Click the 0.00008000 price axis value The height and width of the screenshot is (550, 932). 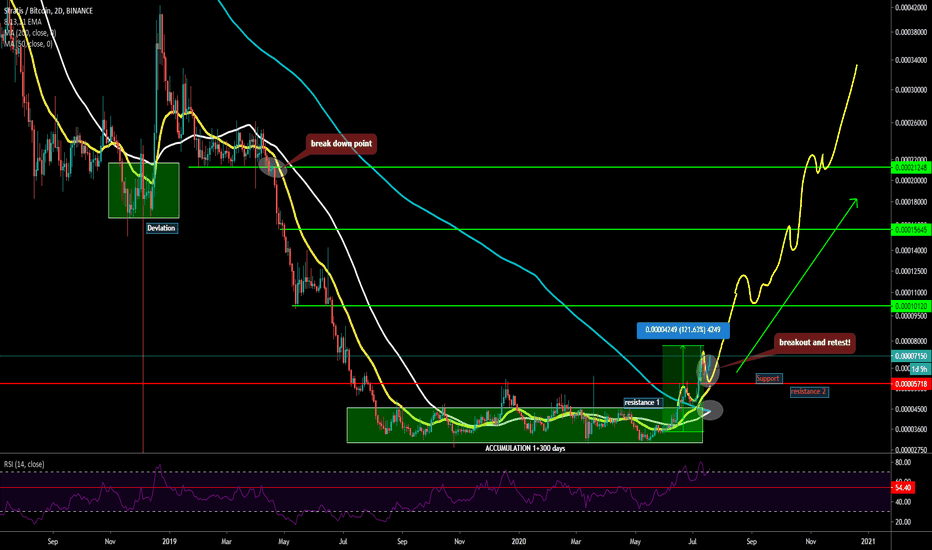pyautogui.click(x=912, y=341)
